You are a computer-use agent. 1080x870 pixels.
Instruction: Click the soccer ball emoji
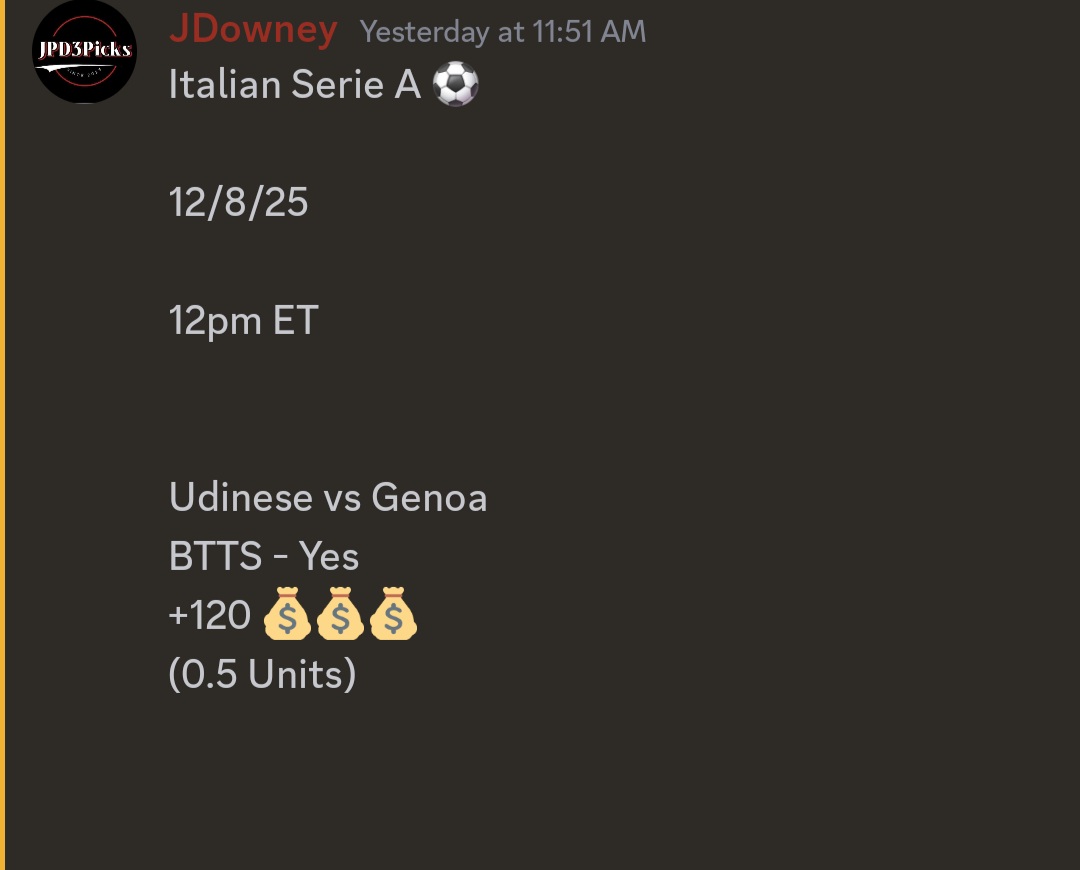coord(456,85)
